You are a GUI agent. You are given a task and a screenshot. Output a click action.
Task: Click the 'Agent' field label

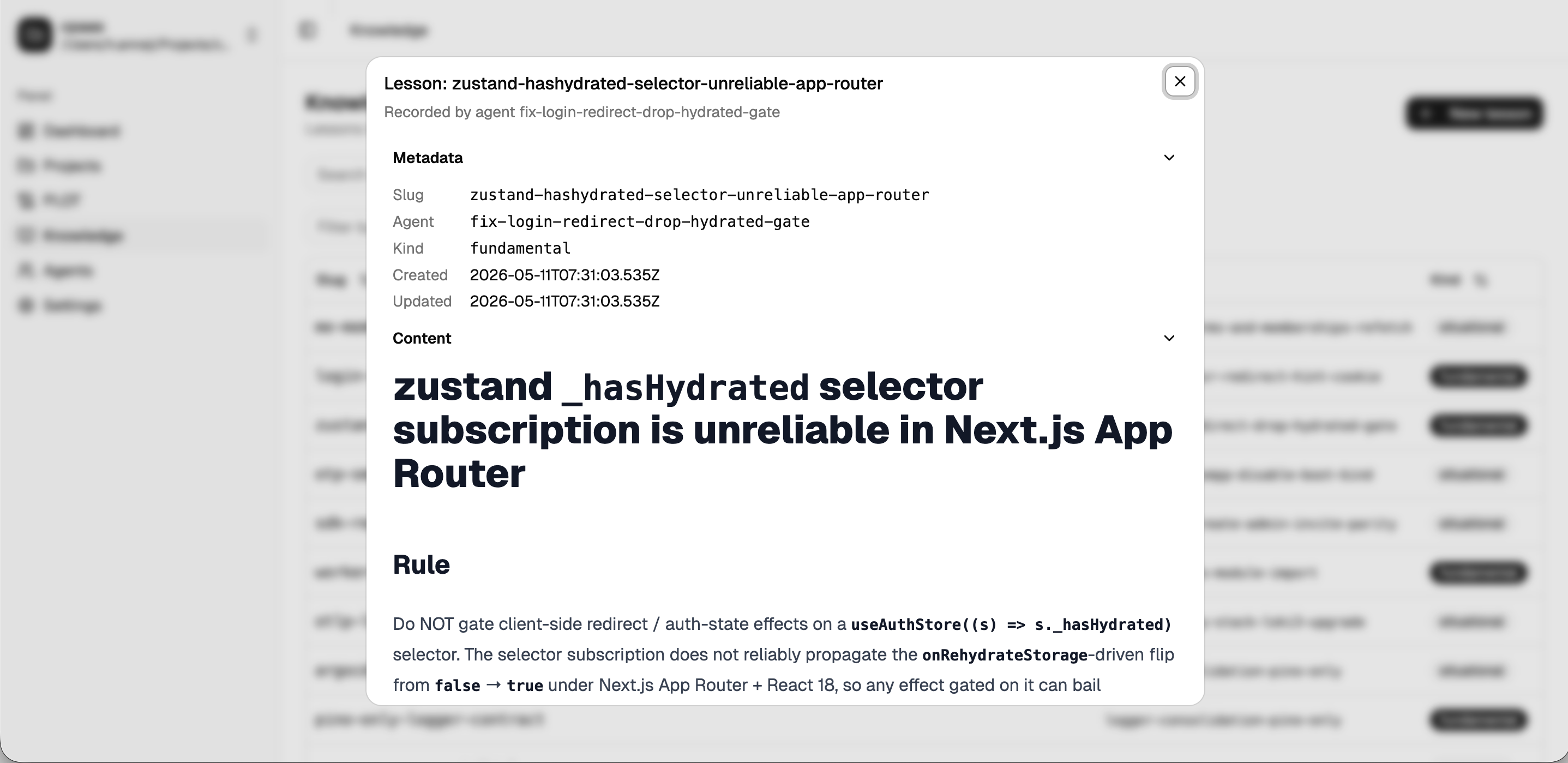(x=413, y=221)
